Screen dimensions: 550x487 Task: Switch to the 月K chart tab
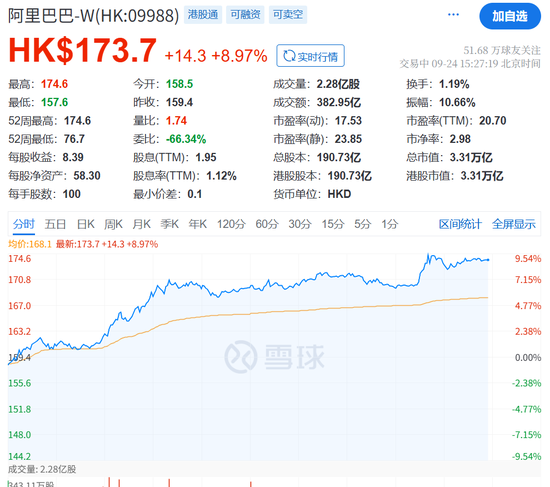point(141,224)
